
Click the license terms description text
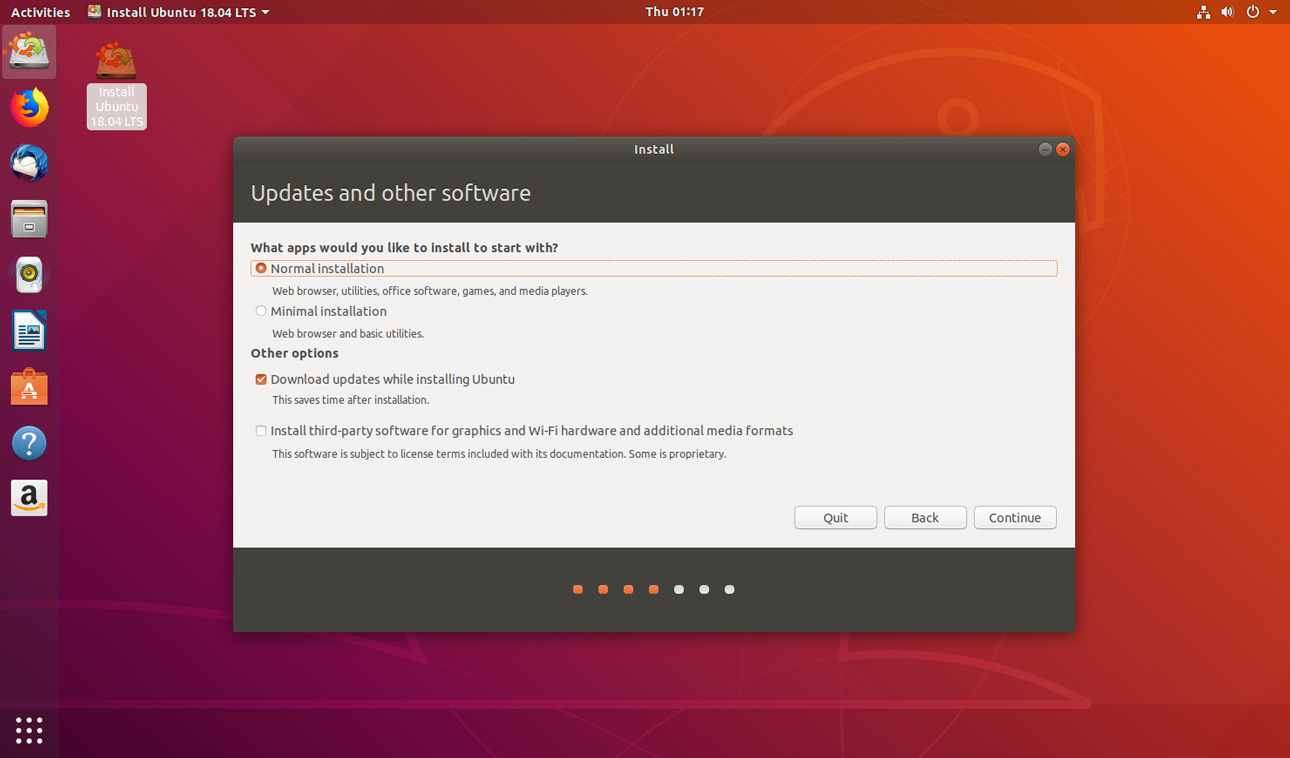coord(499,454)
